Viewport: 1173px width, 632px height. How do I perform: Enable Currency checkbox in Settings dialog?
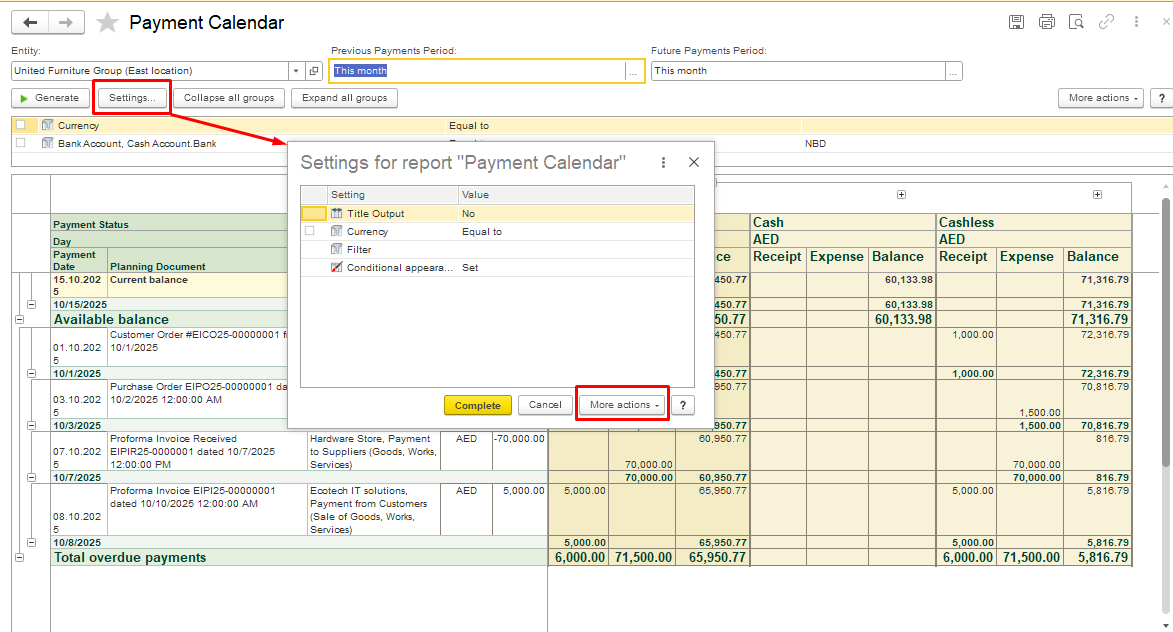pyautogui.click(x=310, y=231)
